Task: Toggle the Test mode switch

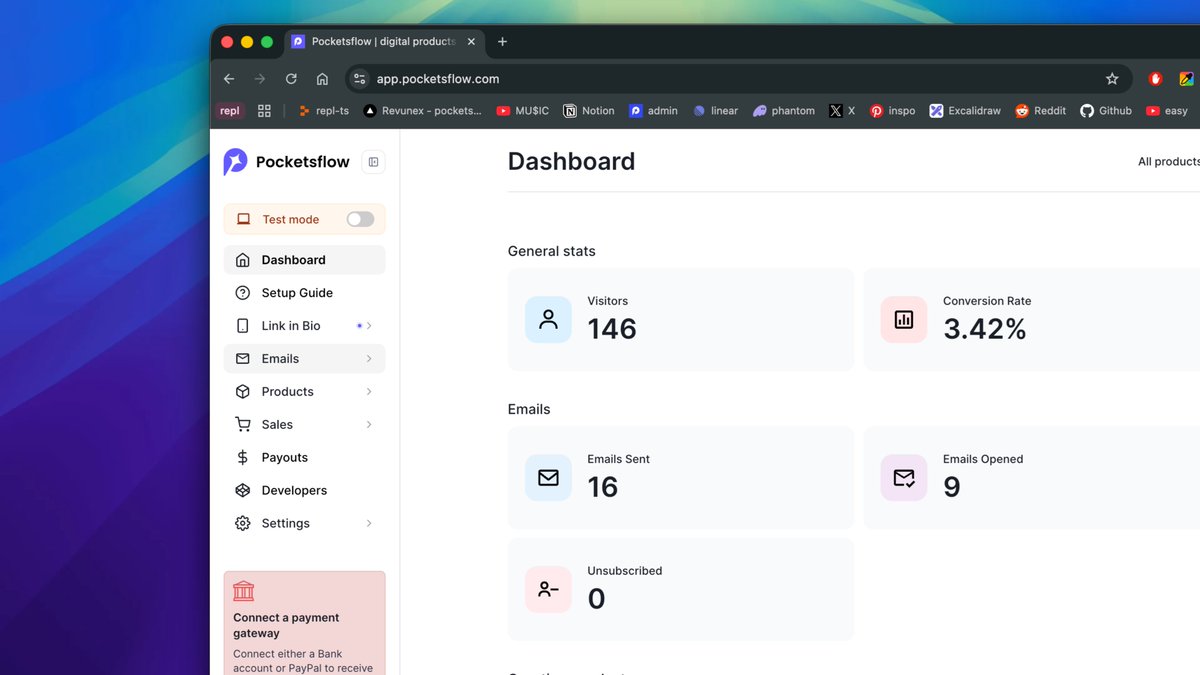Action: [x=360, y=219]
